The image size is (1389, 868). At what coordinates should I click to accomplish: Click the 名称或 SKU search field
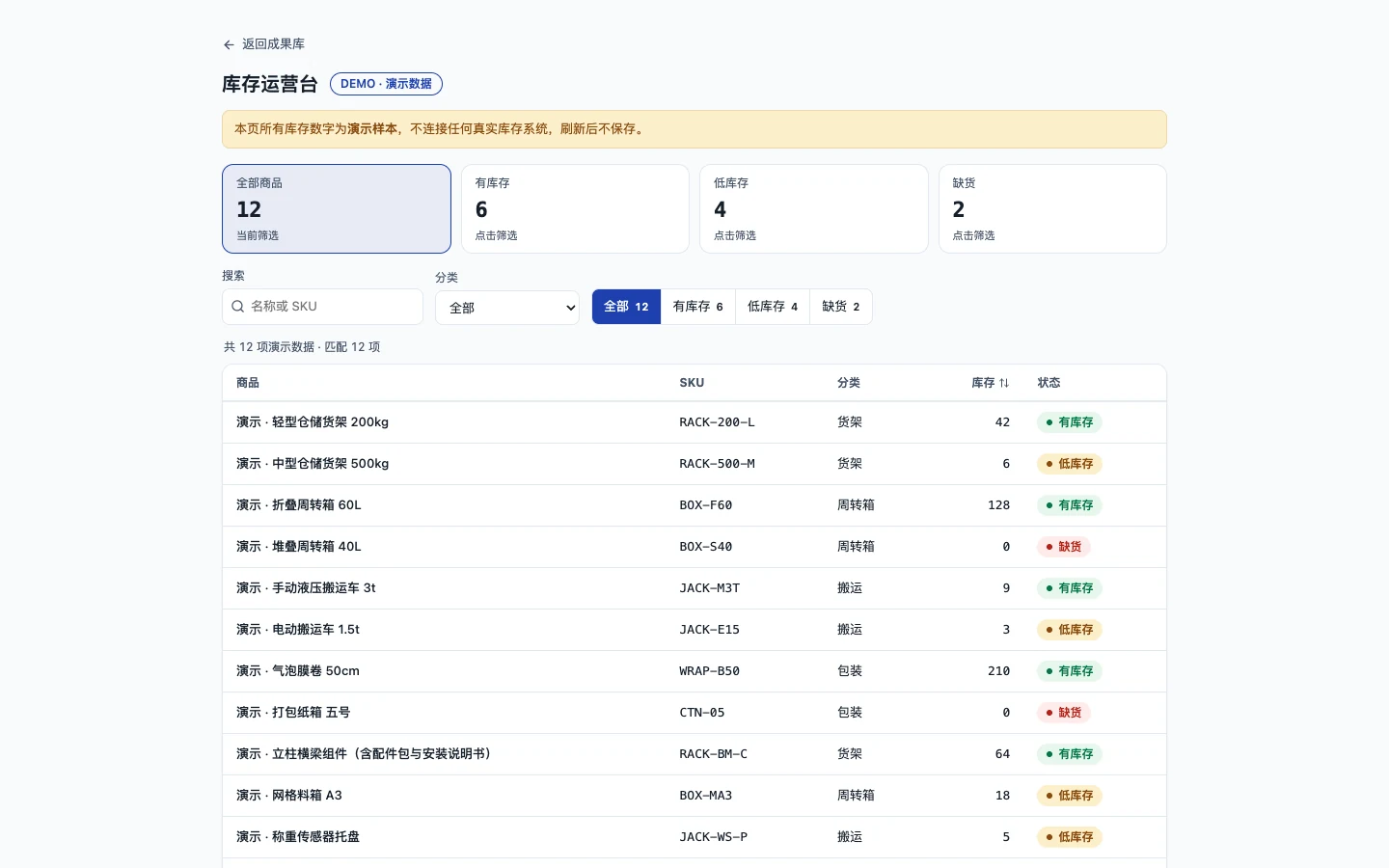322,307
